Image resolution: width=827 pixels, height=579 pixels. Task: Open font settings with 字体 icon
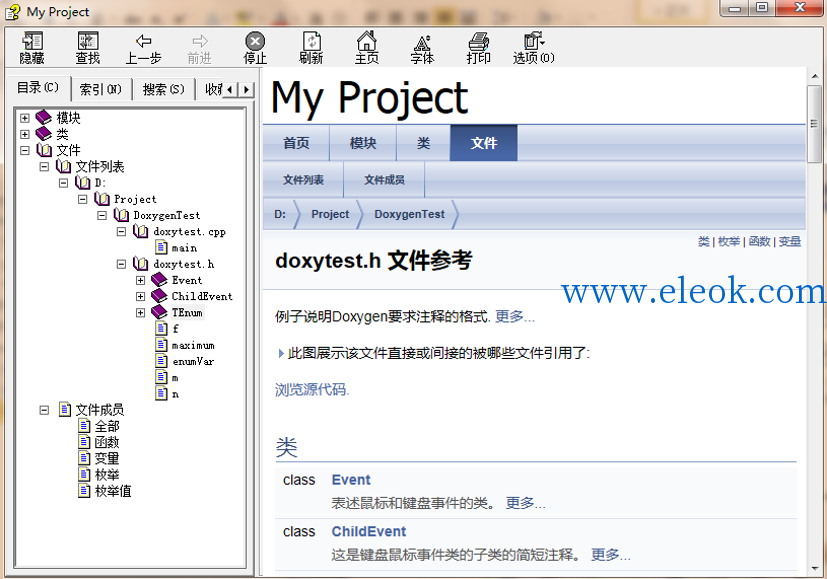tap(422, 42)
